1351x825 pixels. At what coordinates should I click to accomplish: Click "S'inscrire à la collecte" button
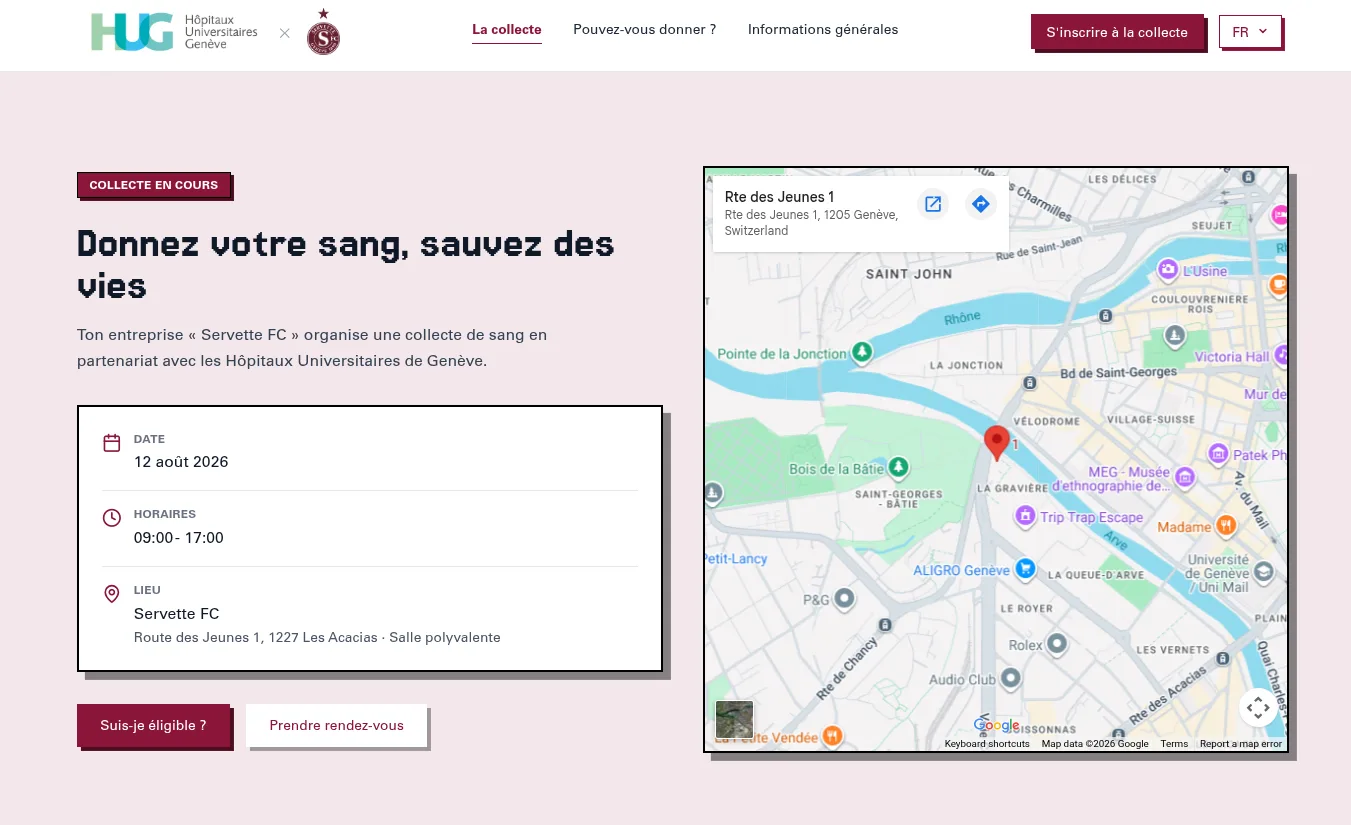(x=1117, y=32)
